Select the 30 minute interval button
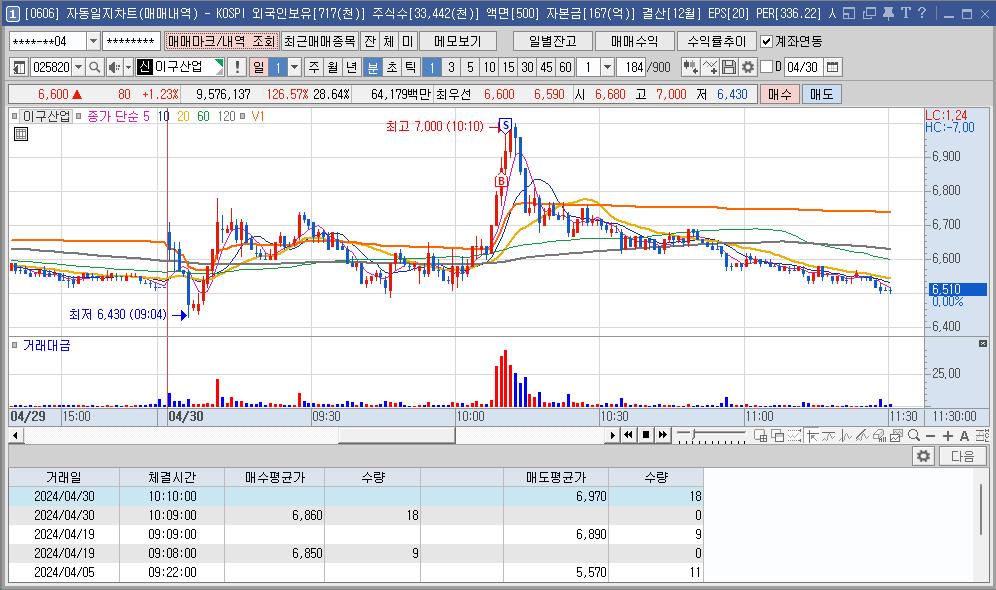 coord(527,67)
